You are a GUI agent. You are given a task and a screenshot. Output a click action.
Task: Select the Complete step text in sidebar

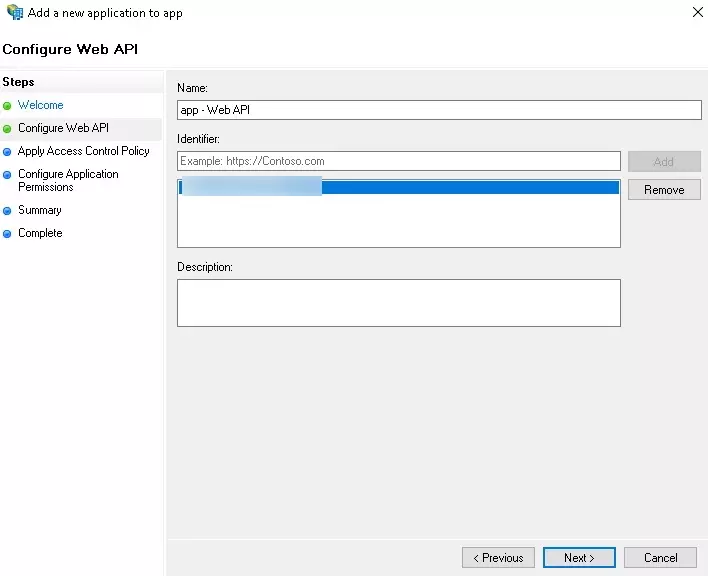[40, 233]
